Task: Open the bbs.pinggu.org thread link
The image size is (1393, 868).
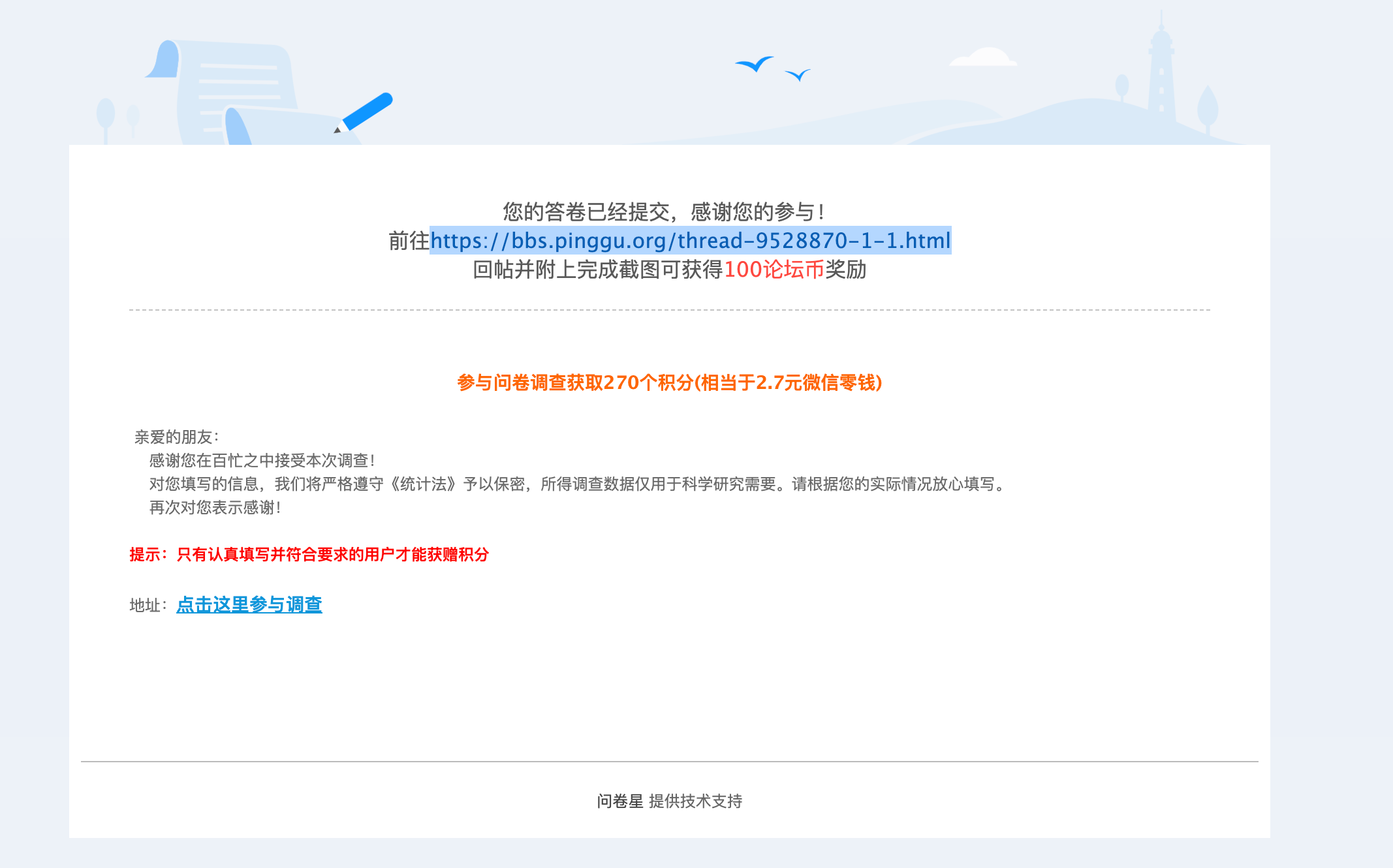Action: [x=690, y=241]
